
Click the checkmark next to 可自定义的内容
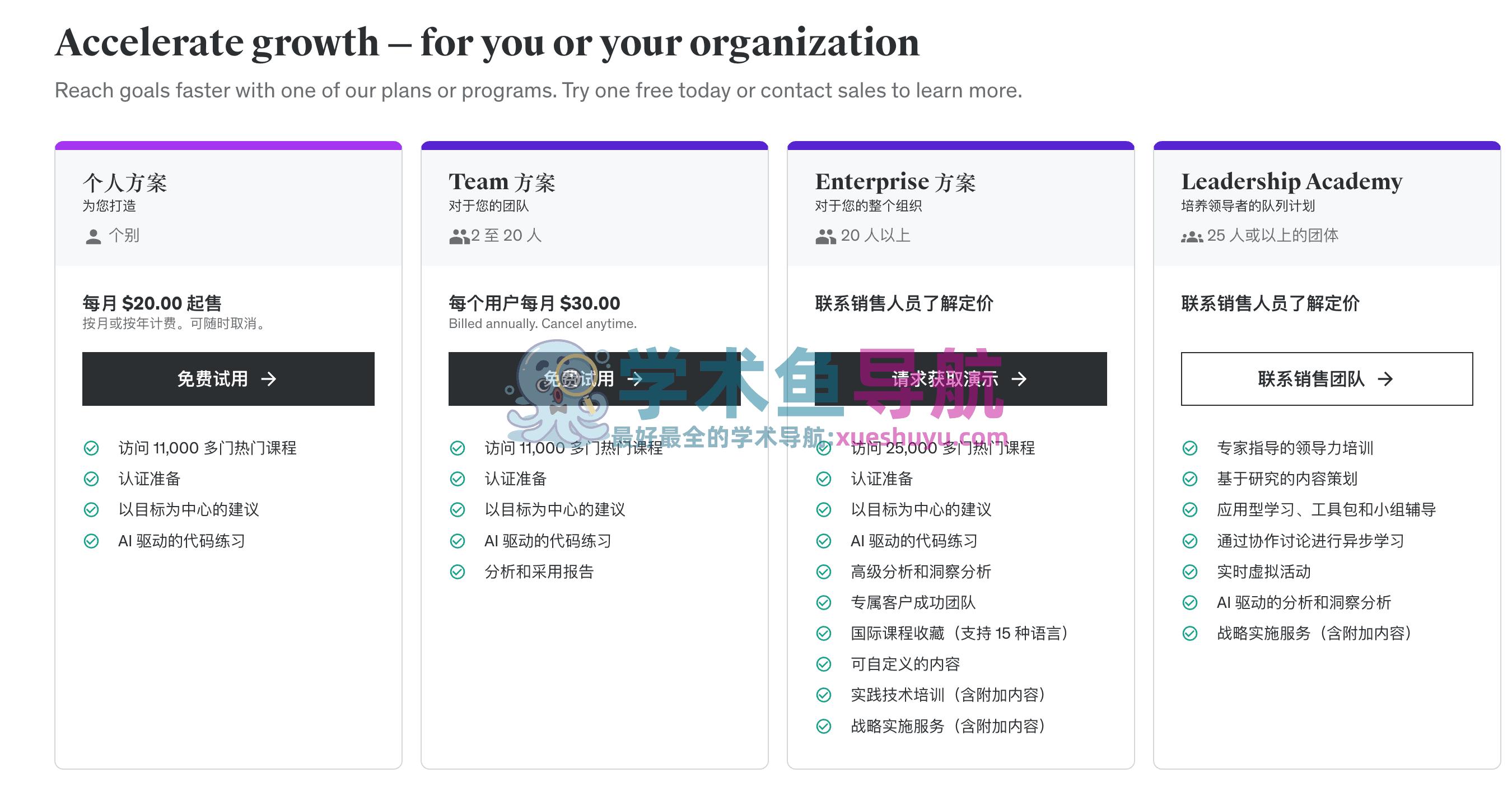click(x=824, y=664)
